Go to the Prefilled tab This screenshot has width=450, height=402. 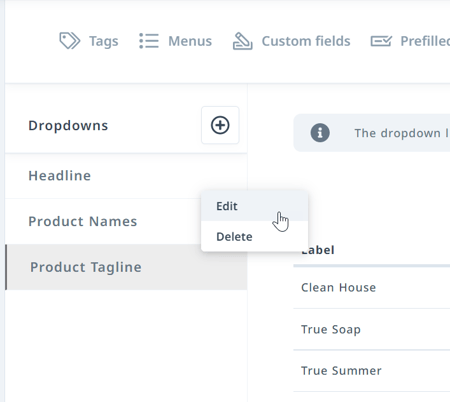coord(410,41)
